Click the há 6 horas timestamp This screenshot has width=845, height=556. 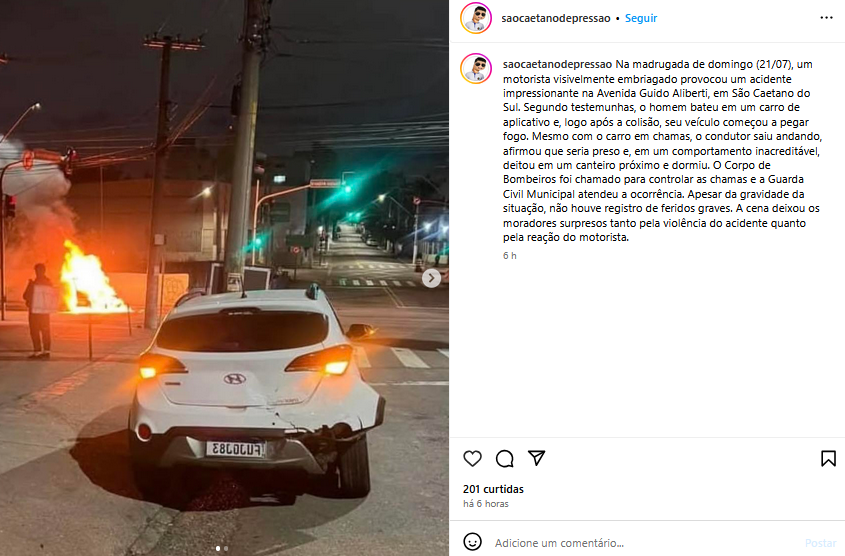point(486,504)
